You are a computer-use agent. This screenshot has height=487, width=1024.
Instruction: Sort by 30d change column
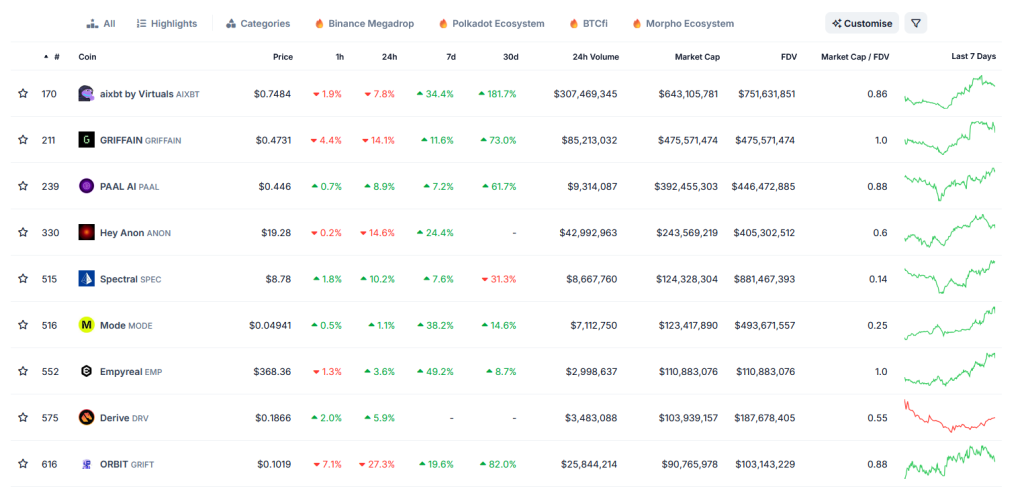pos(511,57)
